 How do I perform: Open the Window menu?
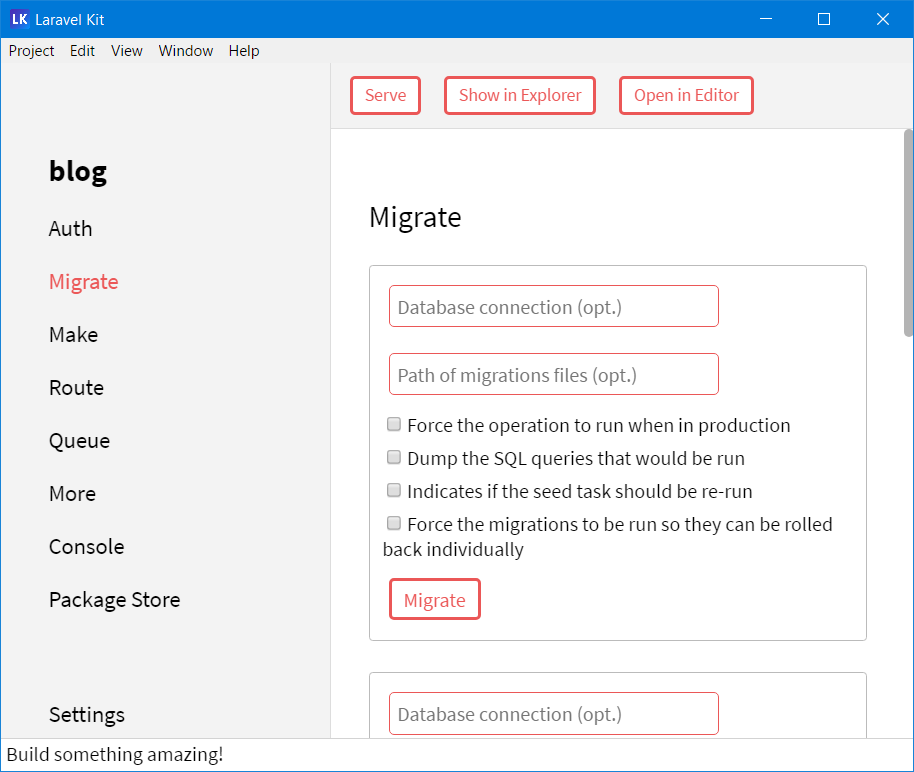click(x=186, y=51)
